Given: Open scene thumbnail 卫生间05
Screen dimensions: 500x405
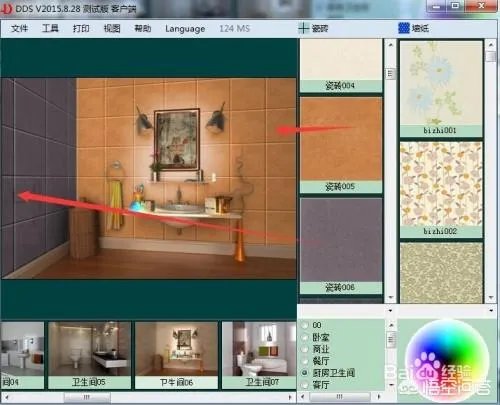Looking at the screenshot, I should pyautogui.click(x=89, y=355).
